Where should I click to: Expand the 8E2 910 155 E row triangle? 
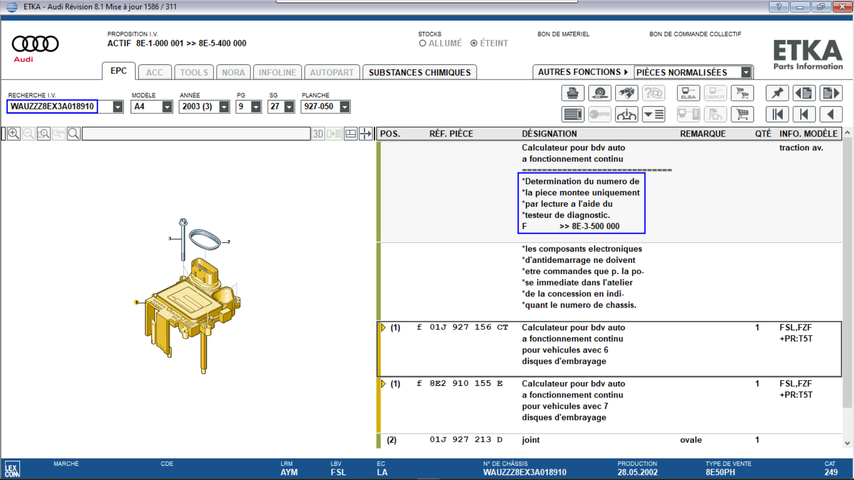[x=383, y=384]
